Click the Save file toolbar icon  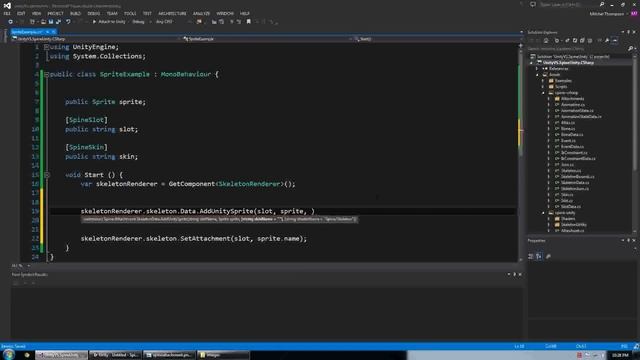click(x=51, y=22)
